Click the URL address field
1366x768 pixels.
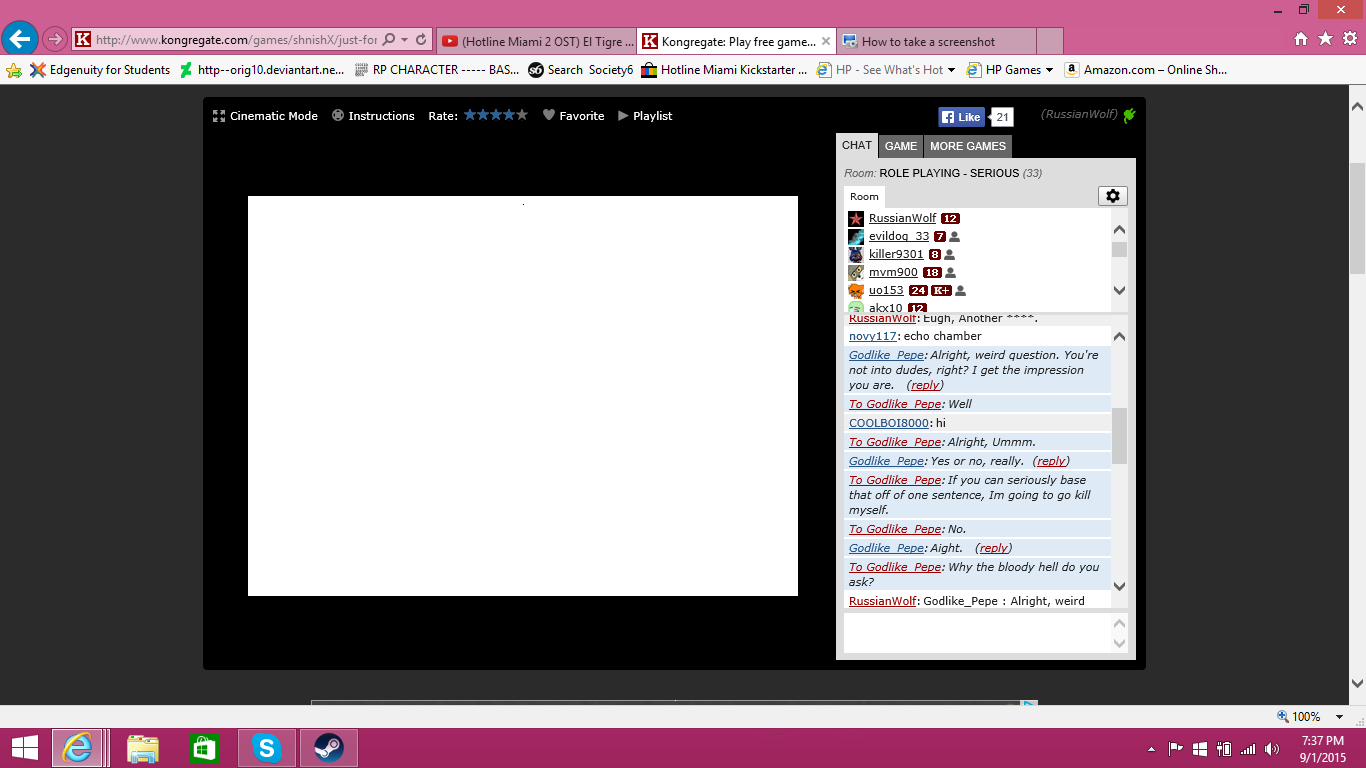[x=237, y=40]
